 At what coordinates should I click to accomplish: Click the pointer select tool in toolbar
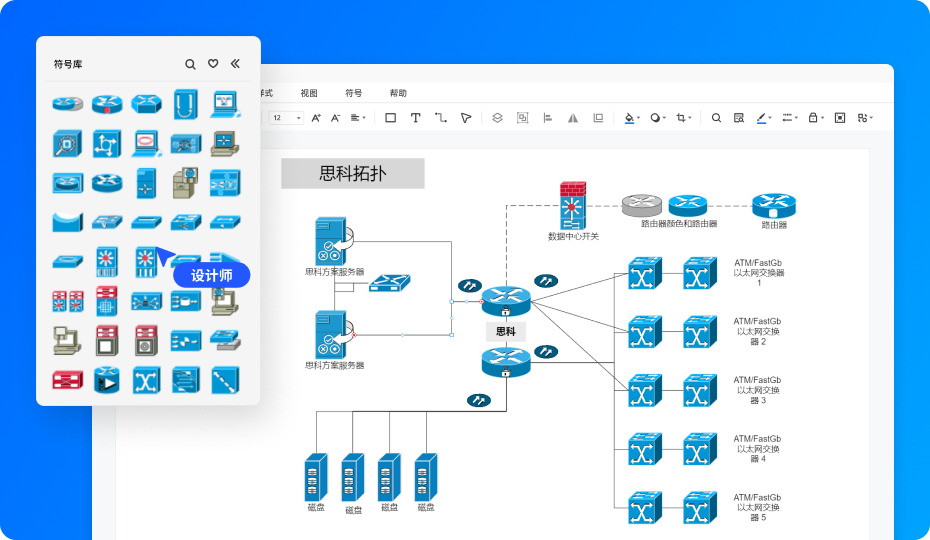click(x=465, y=118)
